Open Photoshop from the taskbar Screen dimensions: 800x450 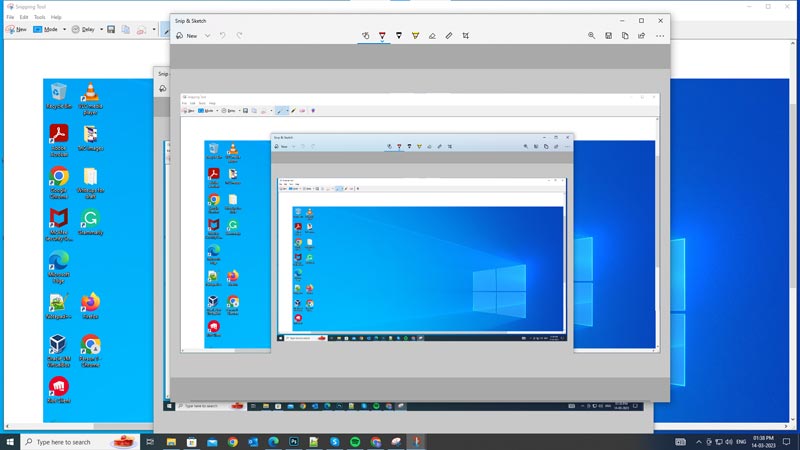click(x=294, y=442)
